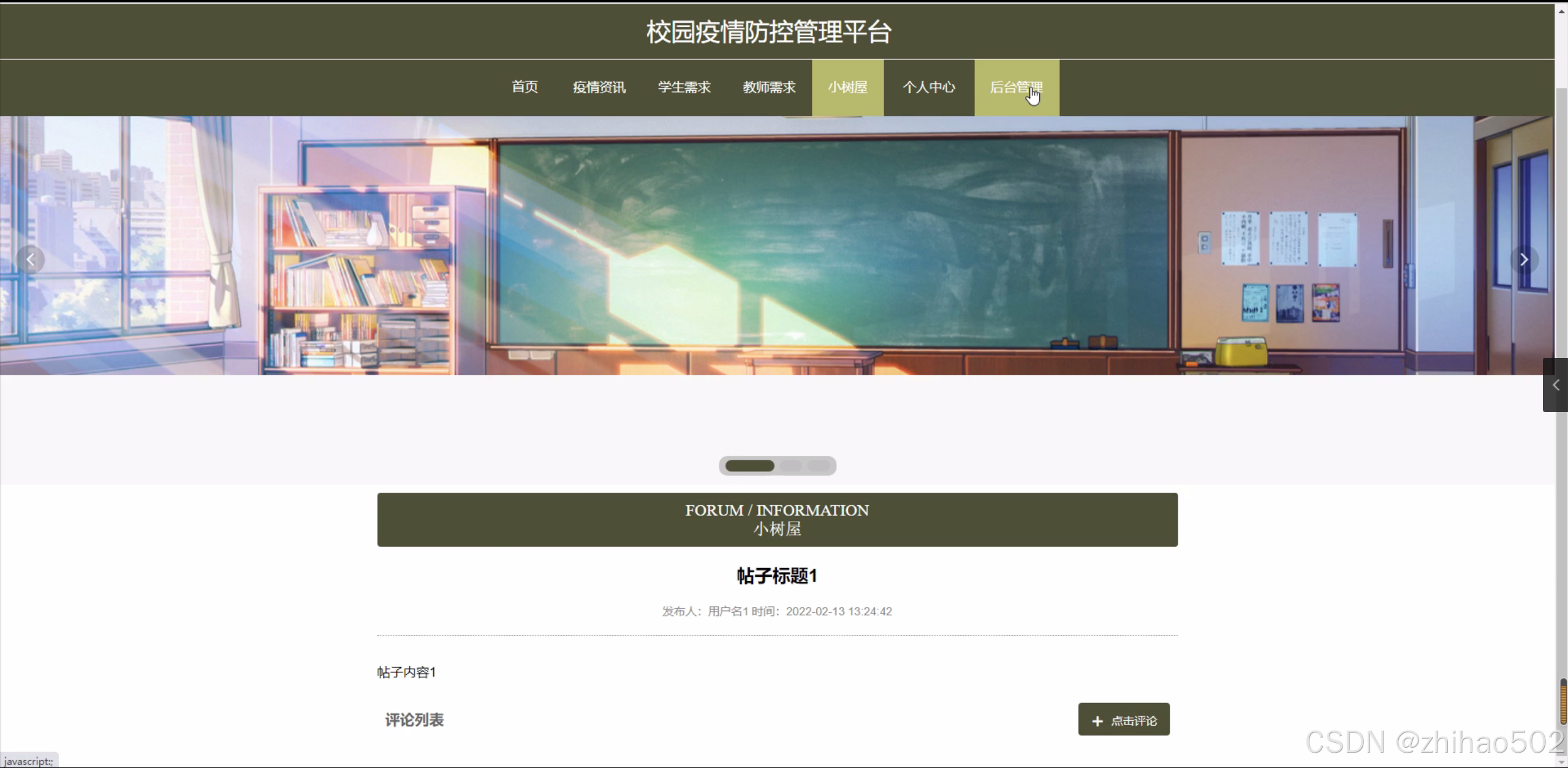The image size is (1568, 768).
Task: Click the 校园疫情防控管理平台 site title
Action: click(x=768, y=32)
